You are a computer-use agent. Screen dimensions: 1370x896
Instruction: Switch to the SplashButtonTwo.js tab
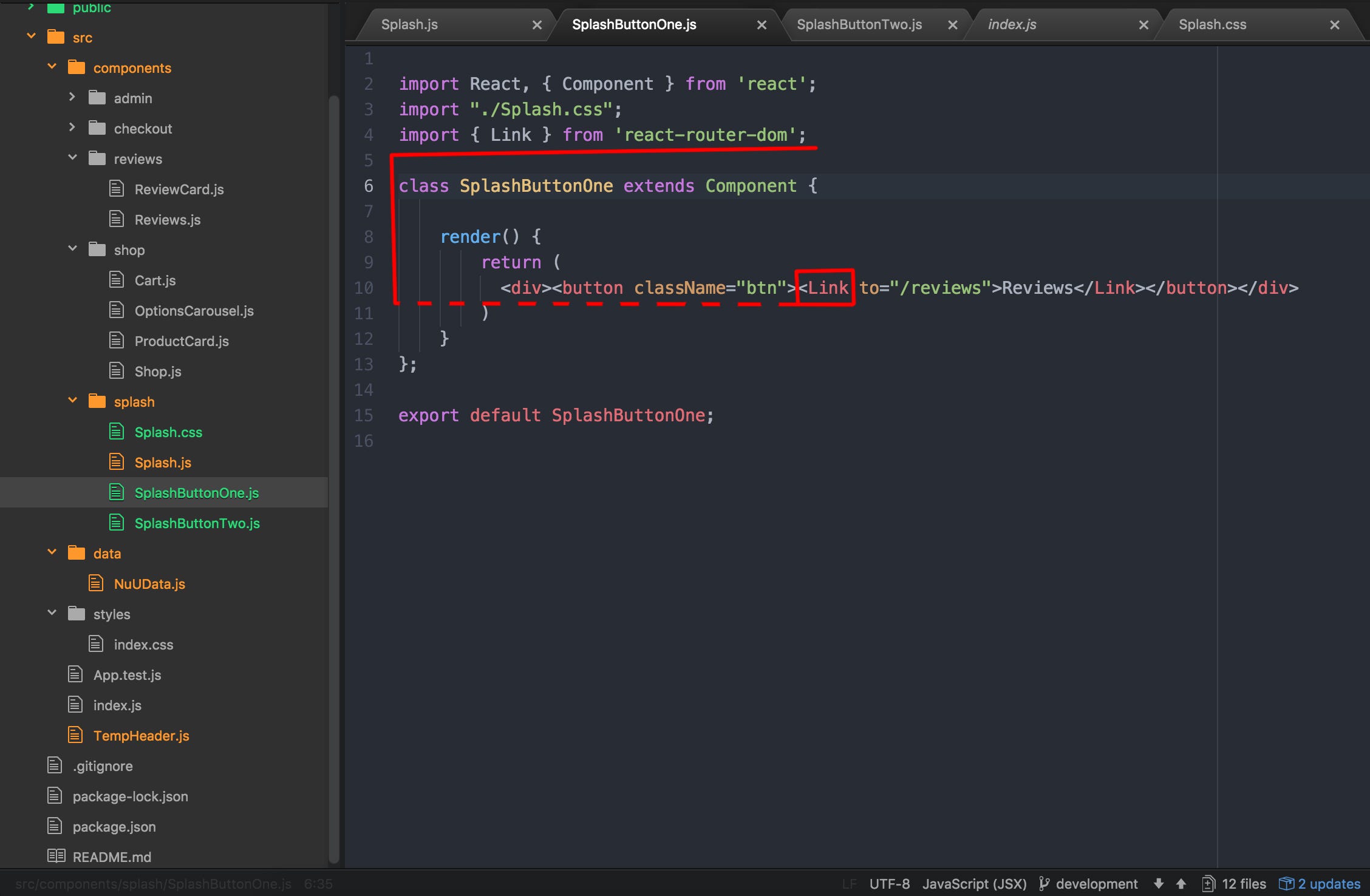click(859, 25)
